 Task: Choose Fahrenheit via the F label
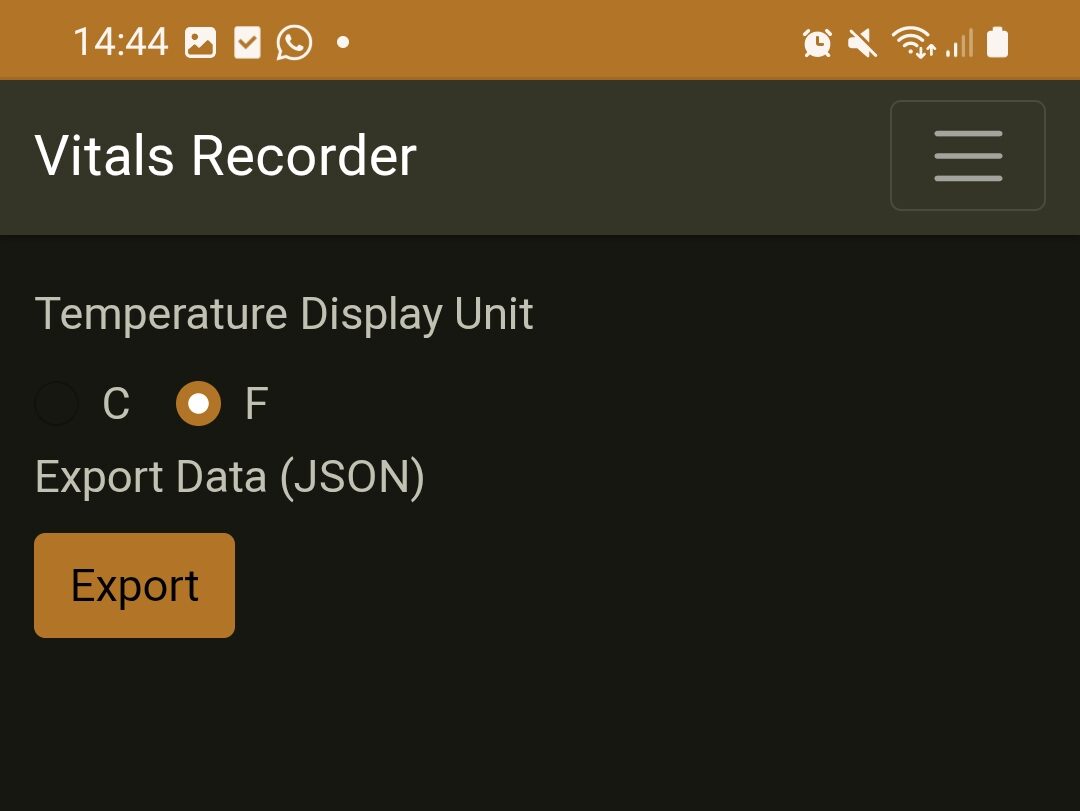(256, 403)
